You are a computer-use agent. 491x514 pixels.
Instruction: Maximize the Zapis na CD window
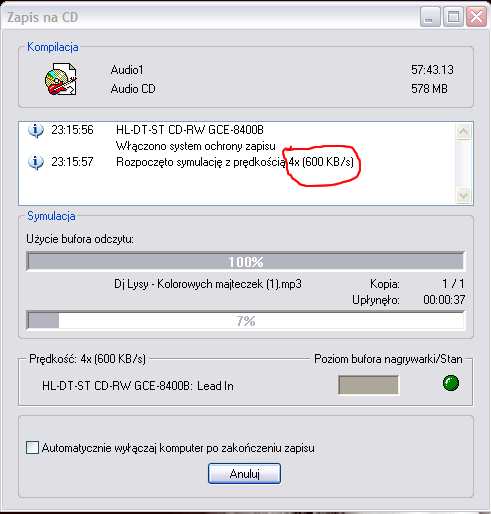[453, 17]
